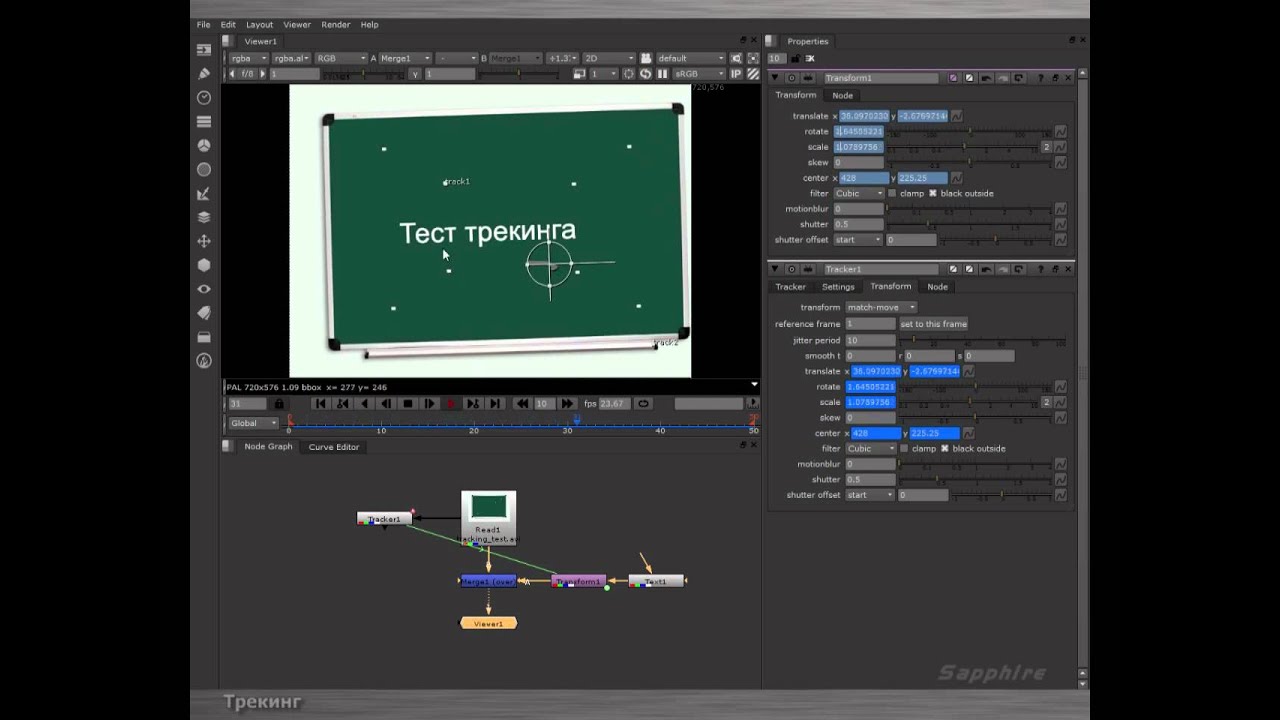Image resolution: width=1280 pixels, height=720 pixels.
Task: Stop playback with the stop button
Action: pyautogui.click(x=407, y=403)
